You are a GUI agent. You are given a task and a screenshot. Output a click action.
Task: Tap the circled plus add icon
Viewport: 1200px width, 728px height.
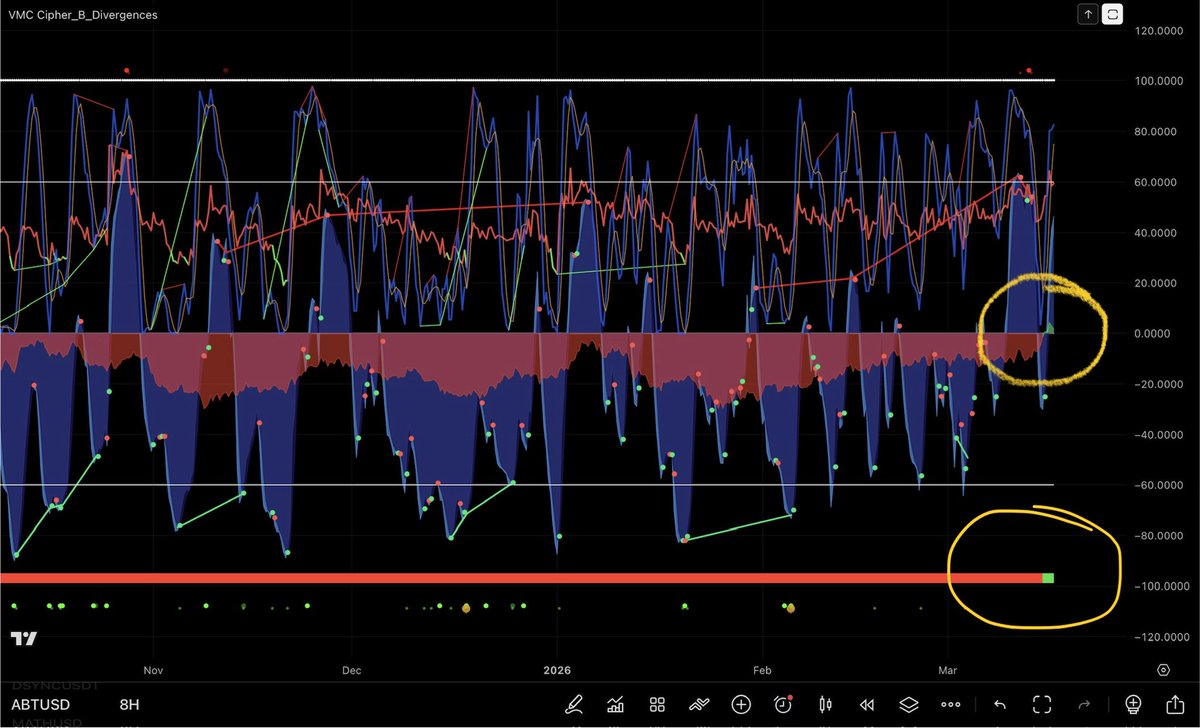[x=741, y=704]
